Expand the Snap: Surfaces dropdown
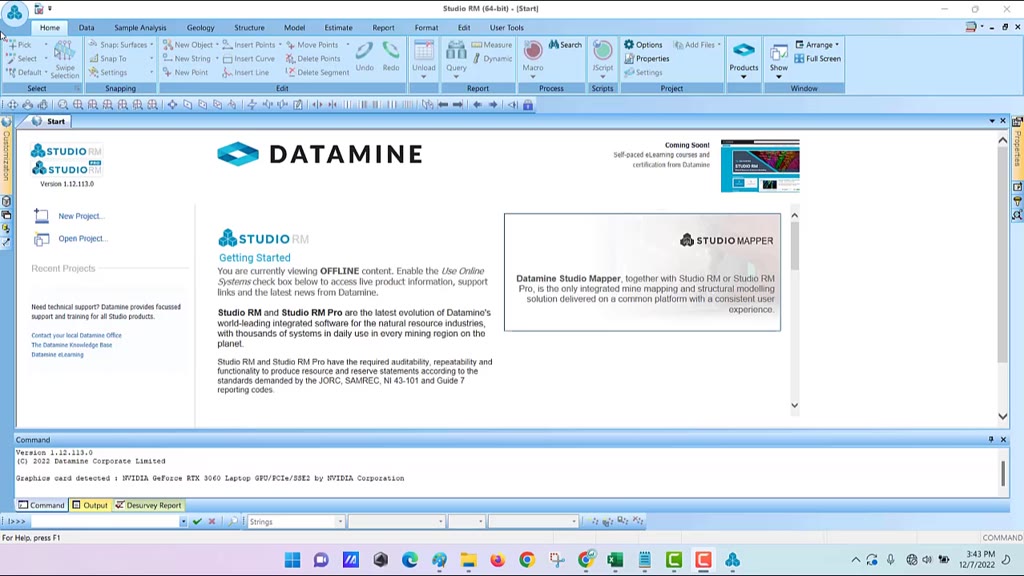 [x=152, y=45]
